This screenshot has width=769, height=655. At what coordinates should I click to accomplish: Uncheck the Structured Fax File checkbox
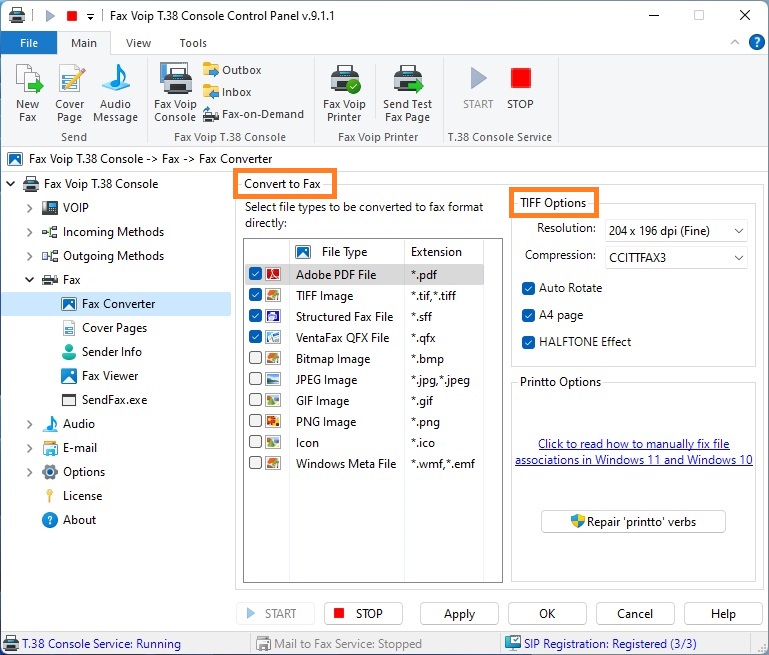(x=256, y=316)
